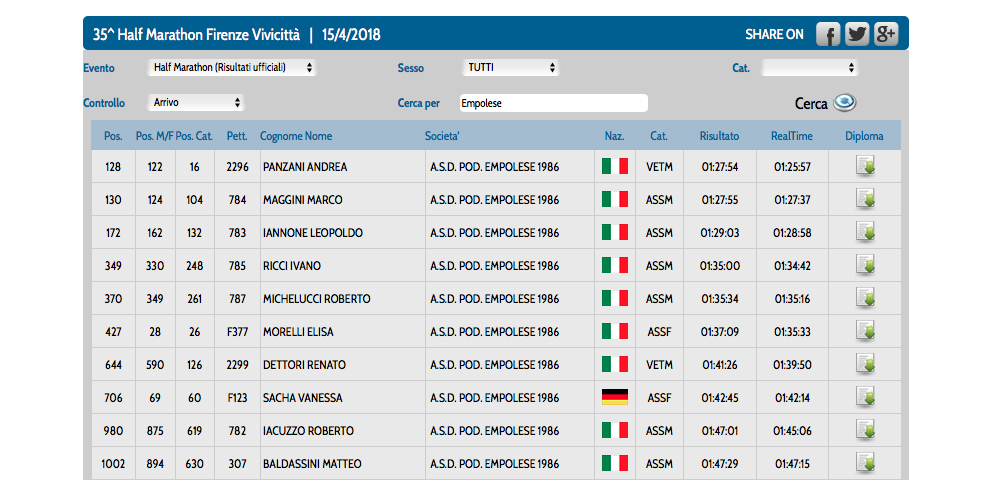Select runner name SACHA VANESSA
The image size is (991, 495).
(x=303, y=398)
